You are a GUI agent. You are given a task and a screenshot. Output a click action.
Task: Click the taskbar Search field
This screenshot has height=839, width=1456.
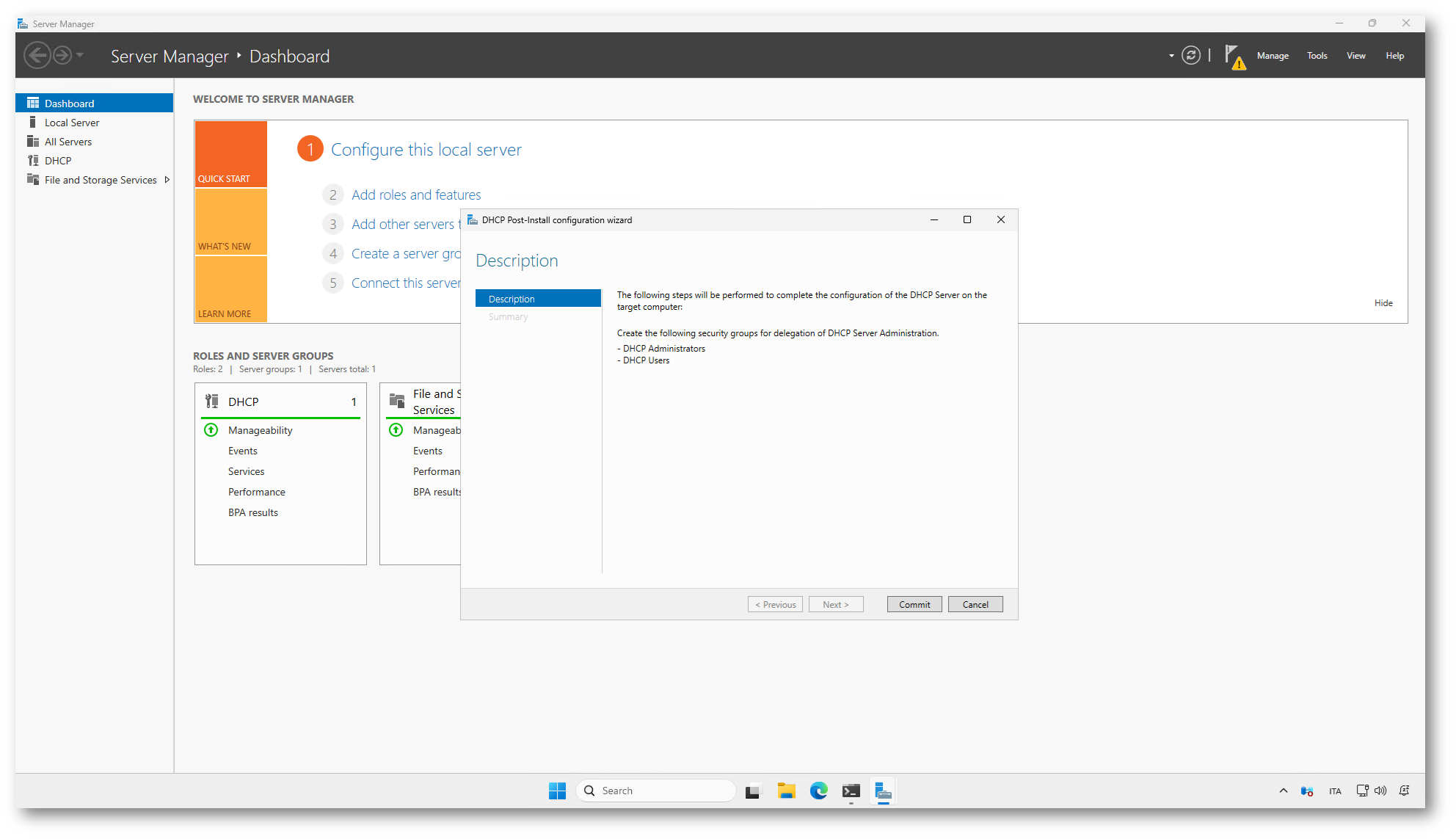coord(657,791)
